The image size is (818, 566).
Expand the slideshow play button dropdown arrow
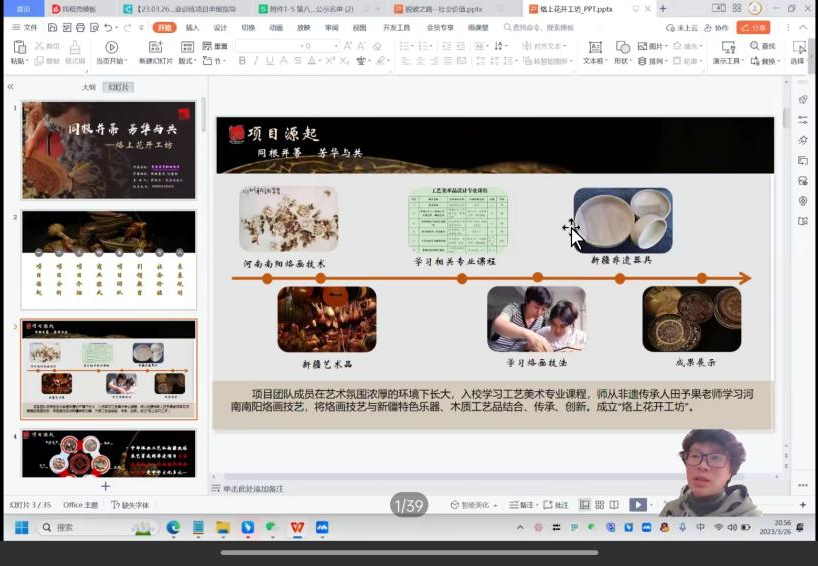pyautogui.click(x=651, y=504)
